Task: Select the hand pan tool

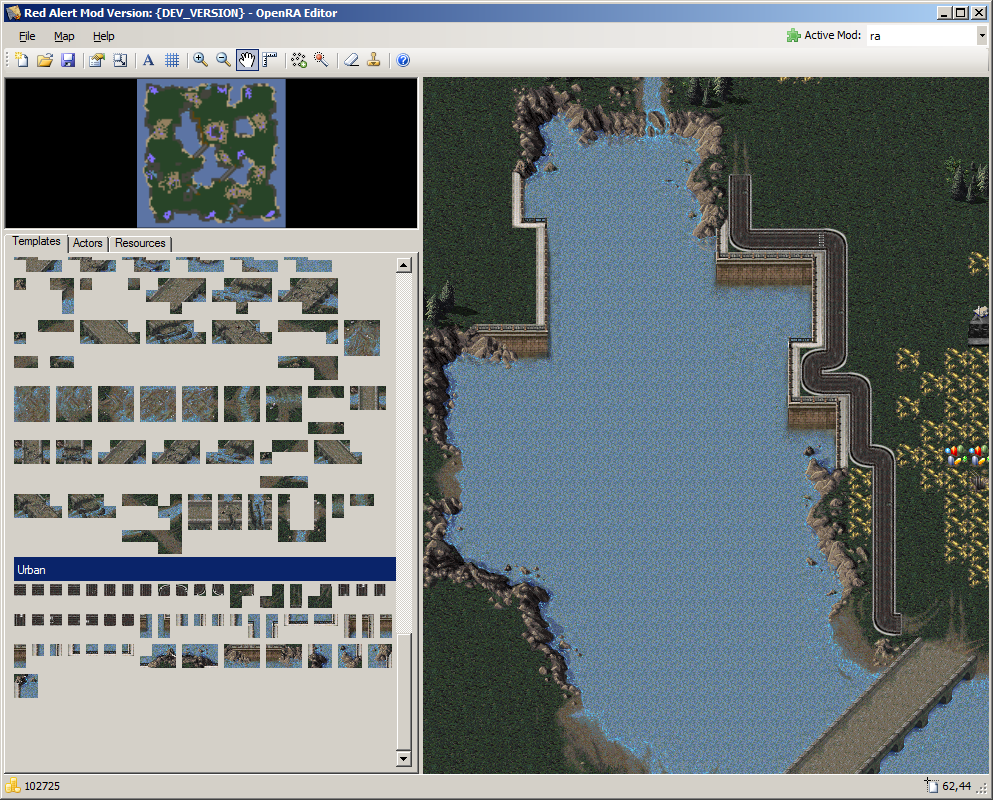Action: 247,60
